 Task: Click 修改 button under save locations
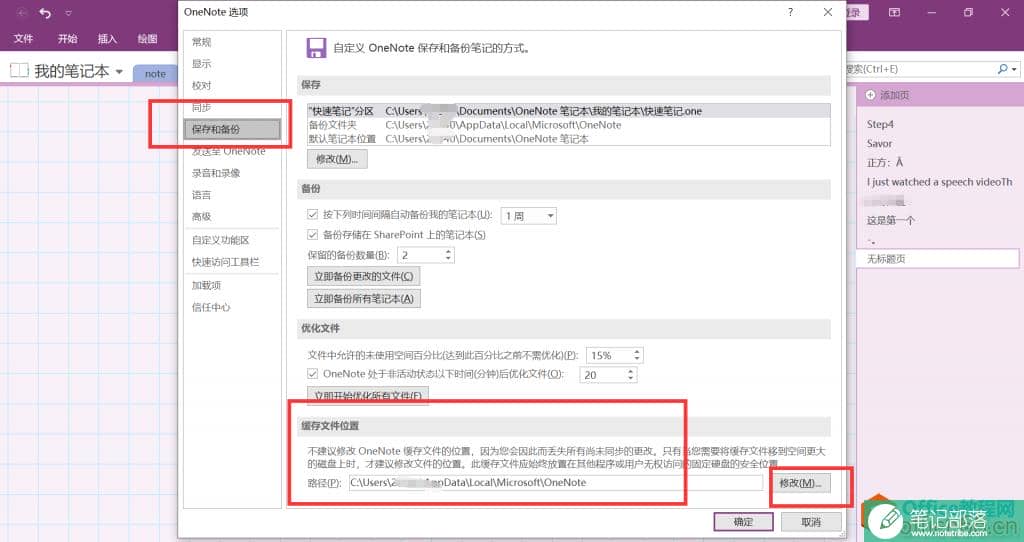click(x=337, y=159)
